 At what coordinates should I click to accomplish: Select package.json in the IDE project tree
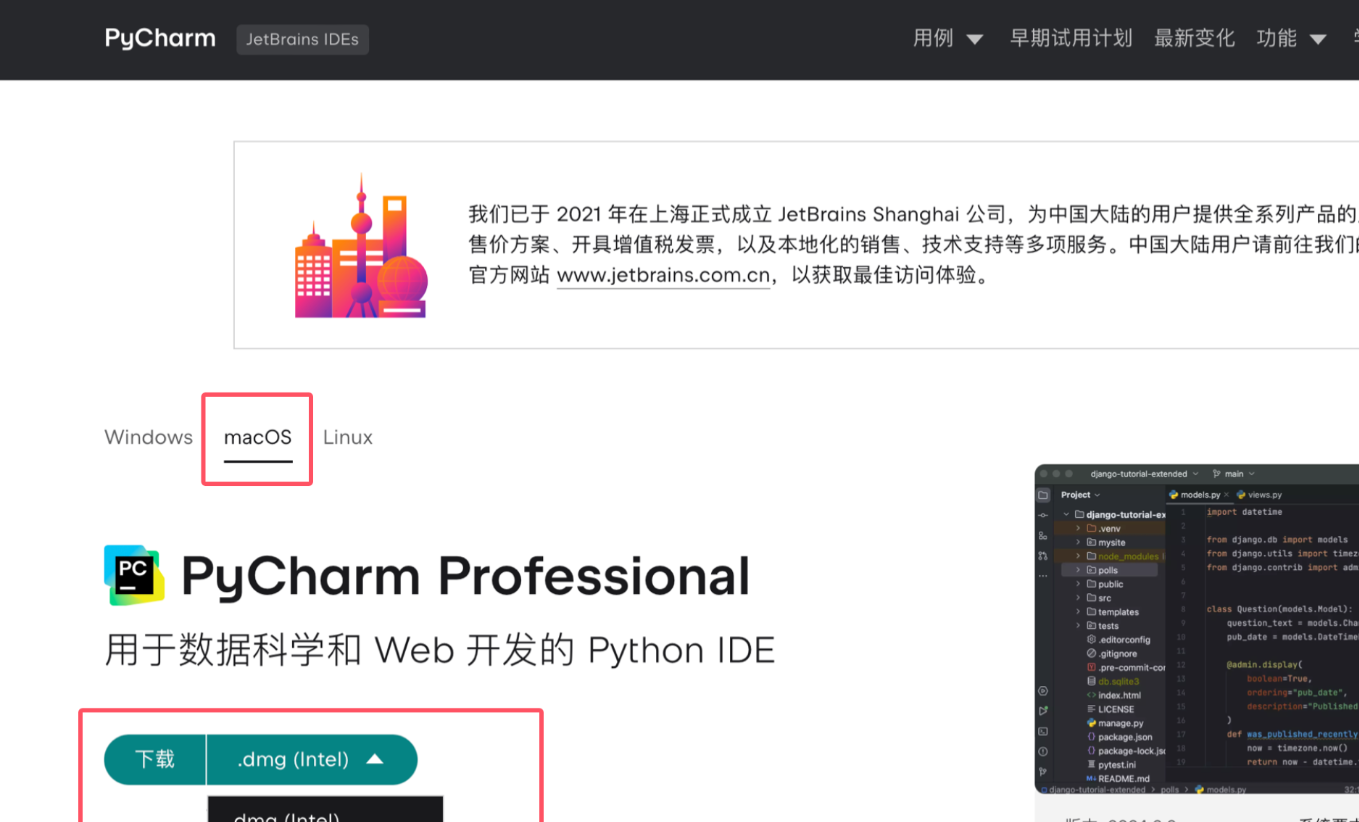coord(1119,737)
